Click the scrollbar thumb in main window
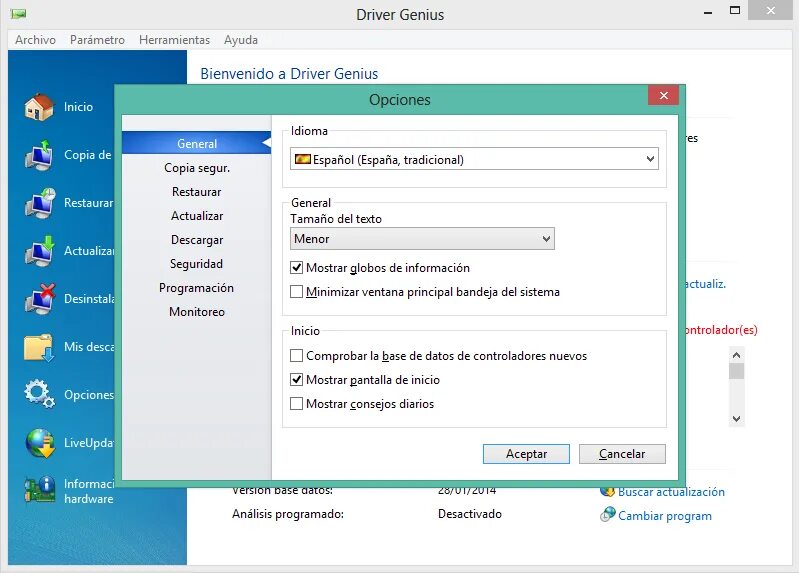 736,371
